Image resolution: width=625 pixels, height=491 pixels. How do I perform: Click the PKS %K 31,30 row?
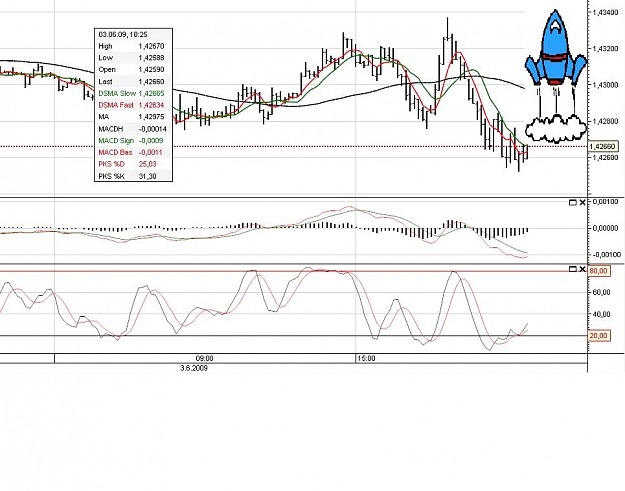[134, 176]
